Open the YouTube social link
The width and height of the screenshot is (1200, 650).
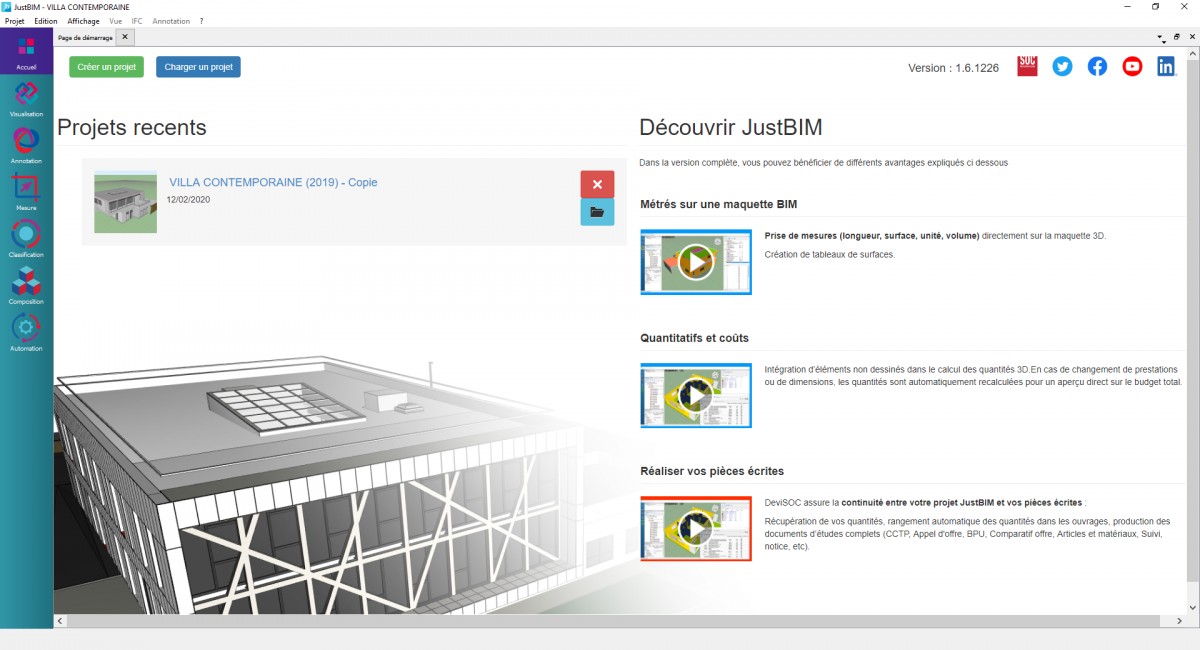point(1132,66)
